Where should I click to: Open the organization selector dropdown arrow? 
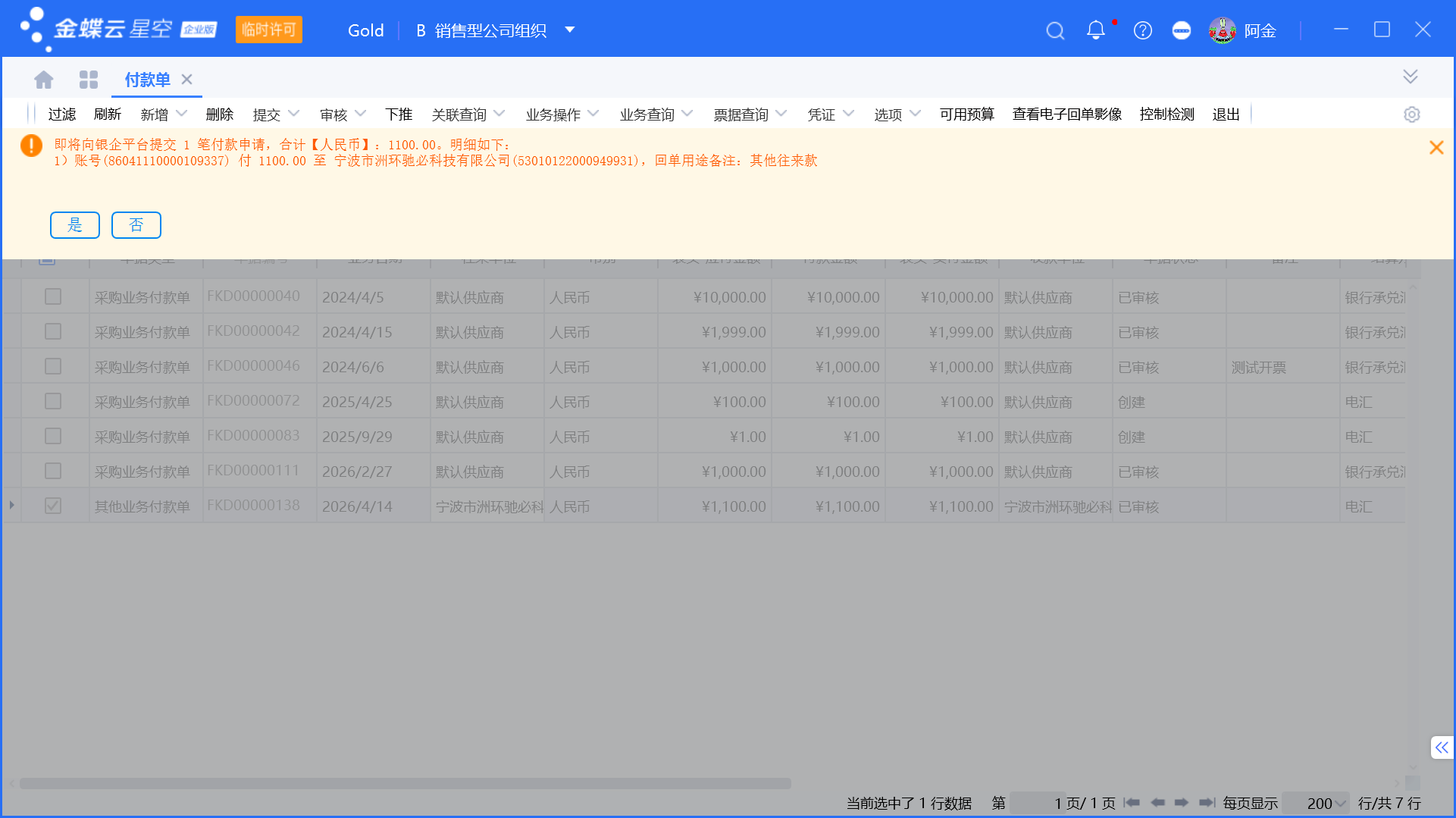570,30
